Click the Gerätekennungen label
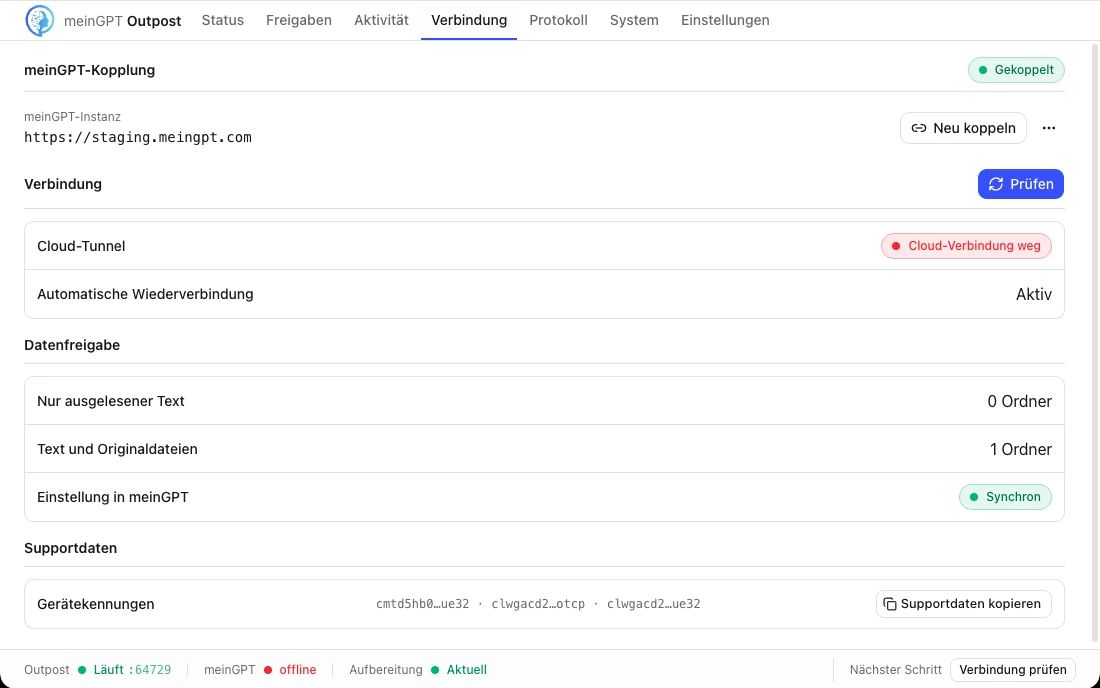This screenshot has height=688, width=1100. click(x=95, y=605)
